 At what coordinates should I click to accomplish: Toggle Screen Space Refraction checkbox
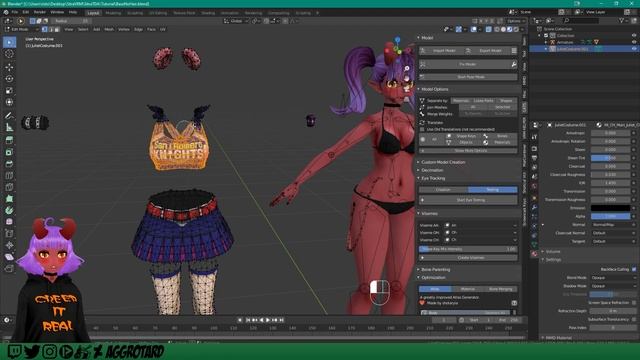click(634, 303)
